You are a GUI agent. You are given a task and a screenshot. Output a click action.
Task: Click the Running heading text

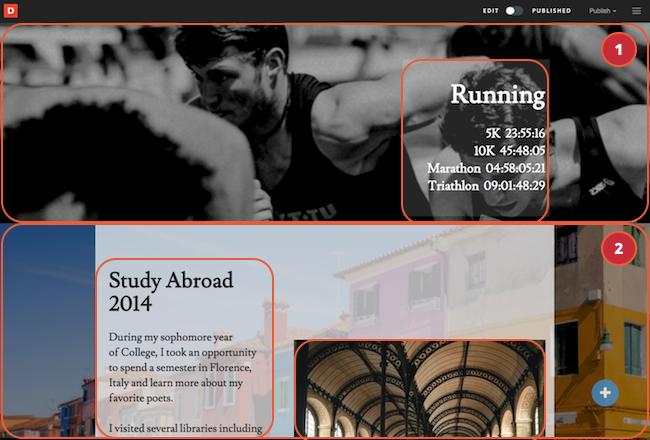[x=497, y=95]
